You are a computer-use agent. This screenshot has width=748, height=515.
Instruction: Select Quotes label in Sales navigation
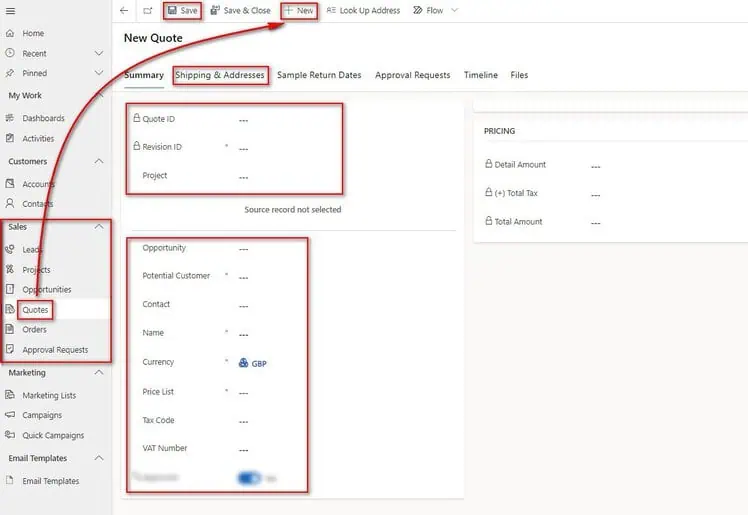click(x=35, y=309)
